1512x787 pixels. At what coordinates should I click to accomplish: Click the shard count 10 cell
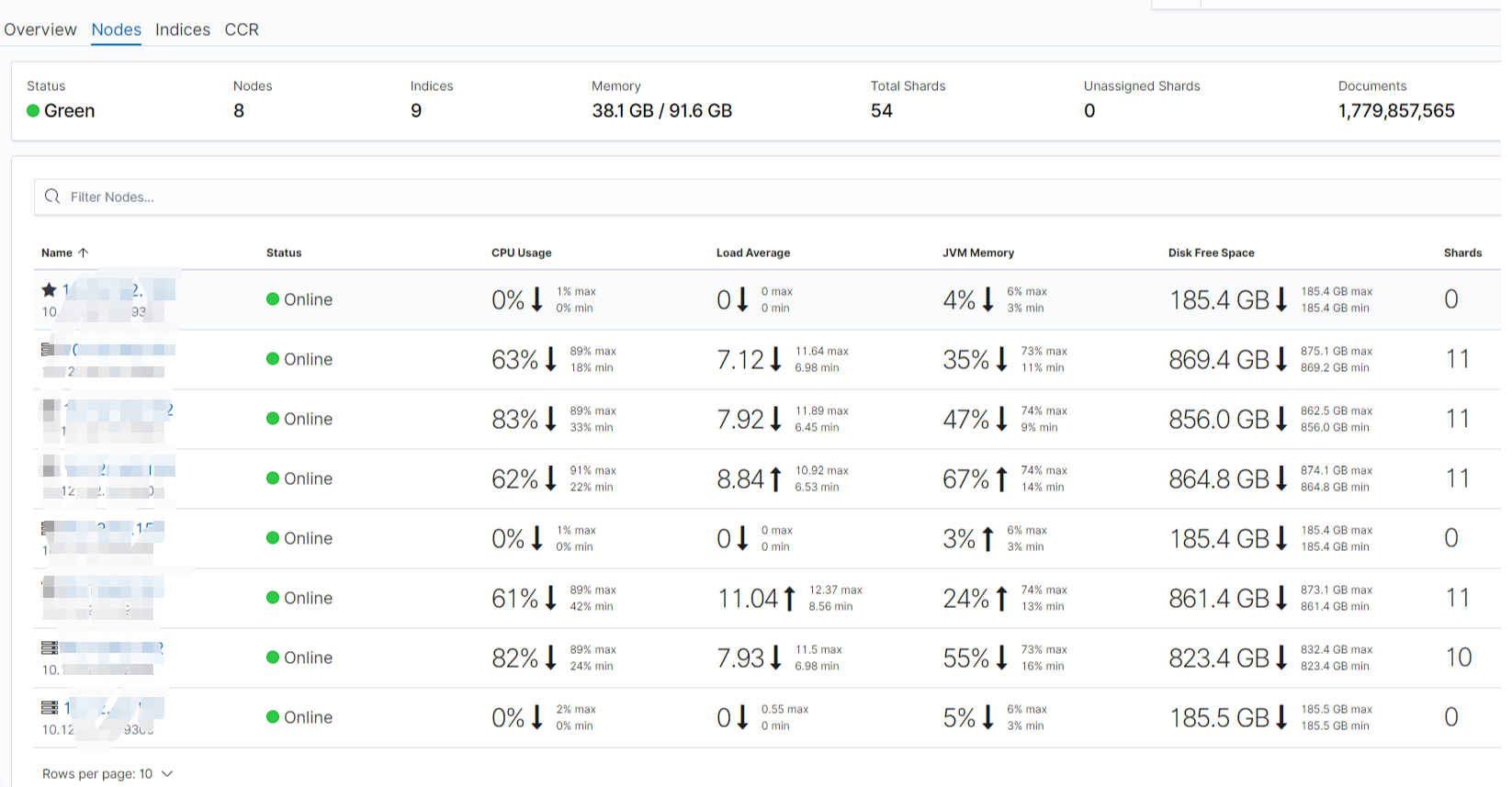[1459, 658]
